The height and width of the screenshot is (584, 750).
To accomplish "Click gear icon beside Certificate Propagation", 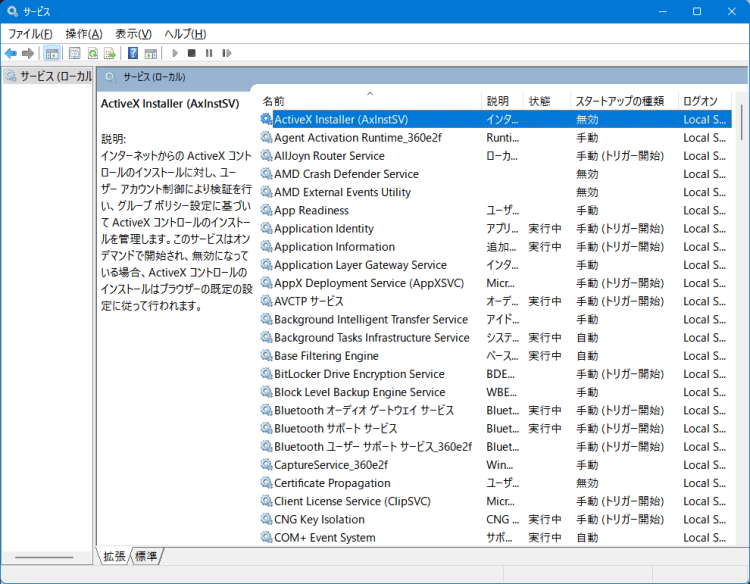I will [266, 483].
